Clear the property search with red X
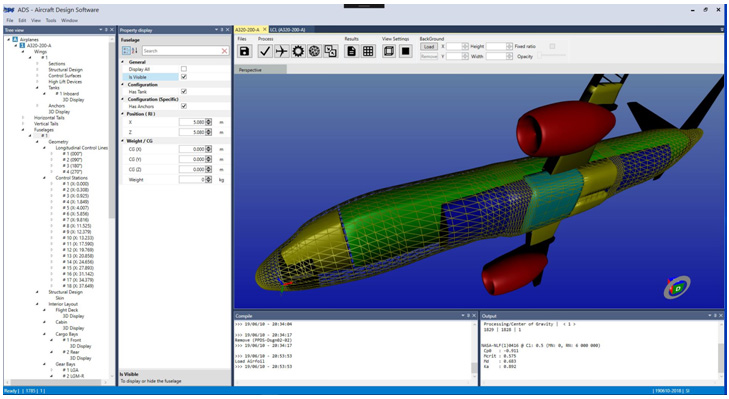729x399 pixels. [225, 51]
